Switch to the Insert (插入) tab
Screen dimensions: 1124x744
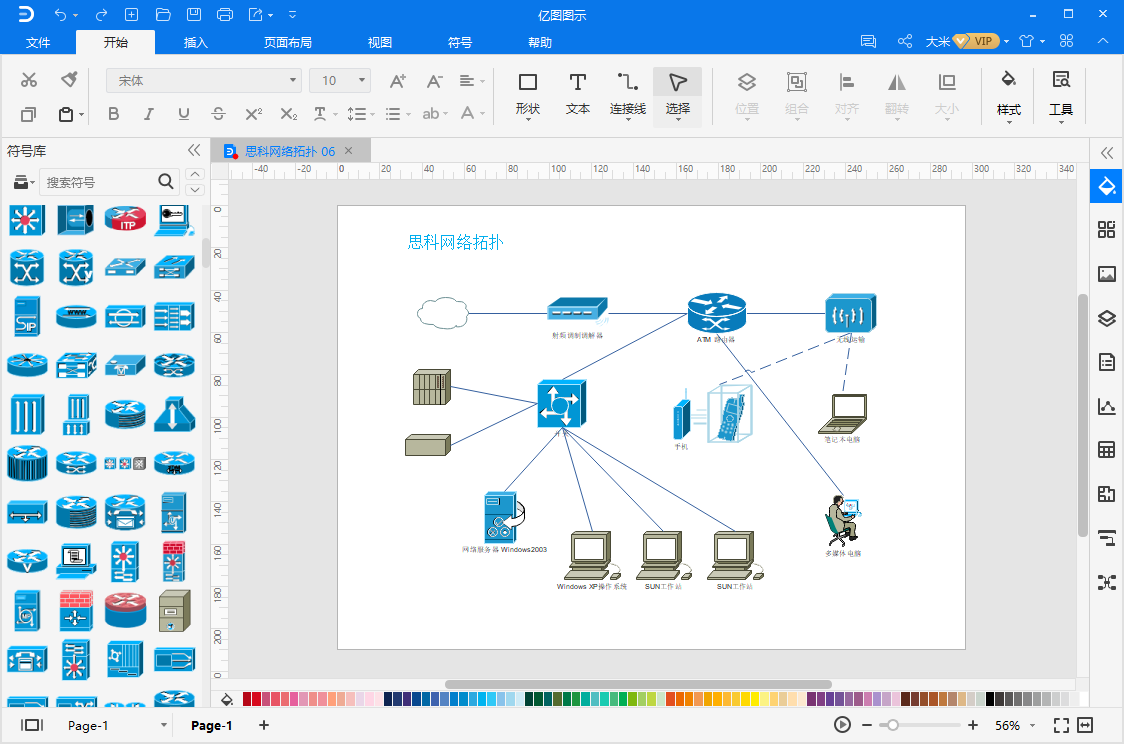click(x=196, y=42)
